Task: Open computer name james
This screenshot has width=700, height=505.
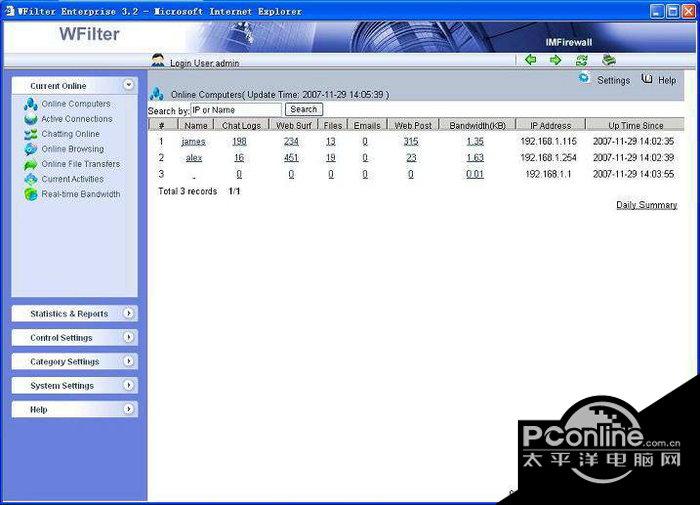Action: pyautogui.click(x=193, y=142)
